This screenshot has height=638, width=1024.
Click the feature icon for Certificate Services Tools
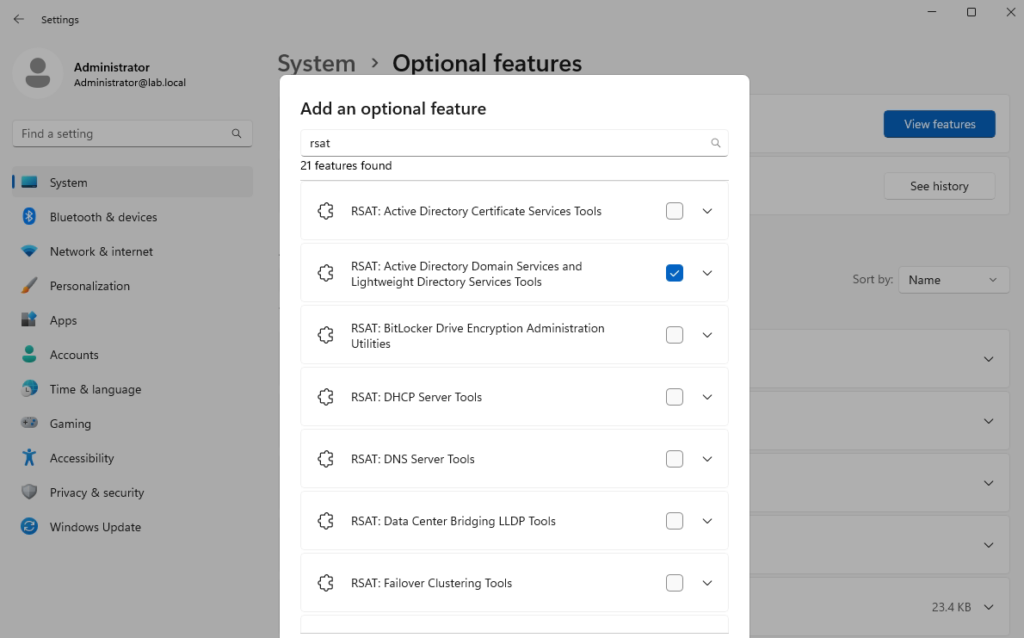(325, 211)
